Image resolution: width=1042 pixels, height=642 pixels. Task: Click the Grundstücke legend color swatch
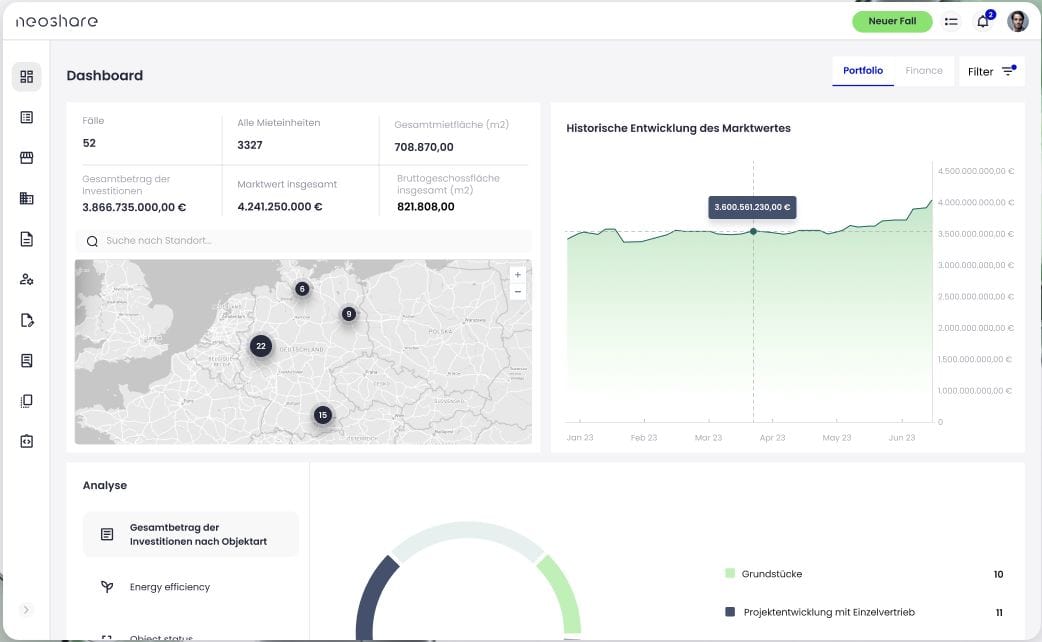click(x=730, y=574)
